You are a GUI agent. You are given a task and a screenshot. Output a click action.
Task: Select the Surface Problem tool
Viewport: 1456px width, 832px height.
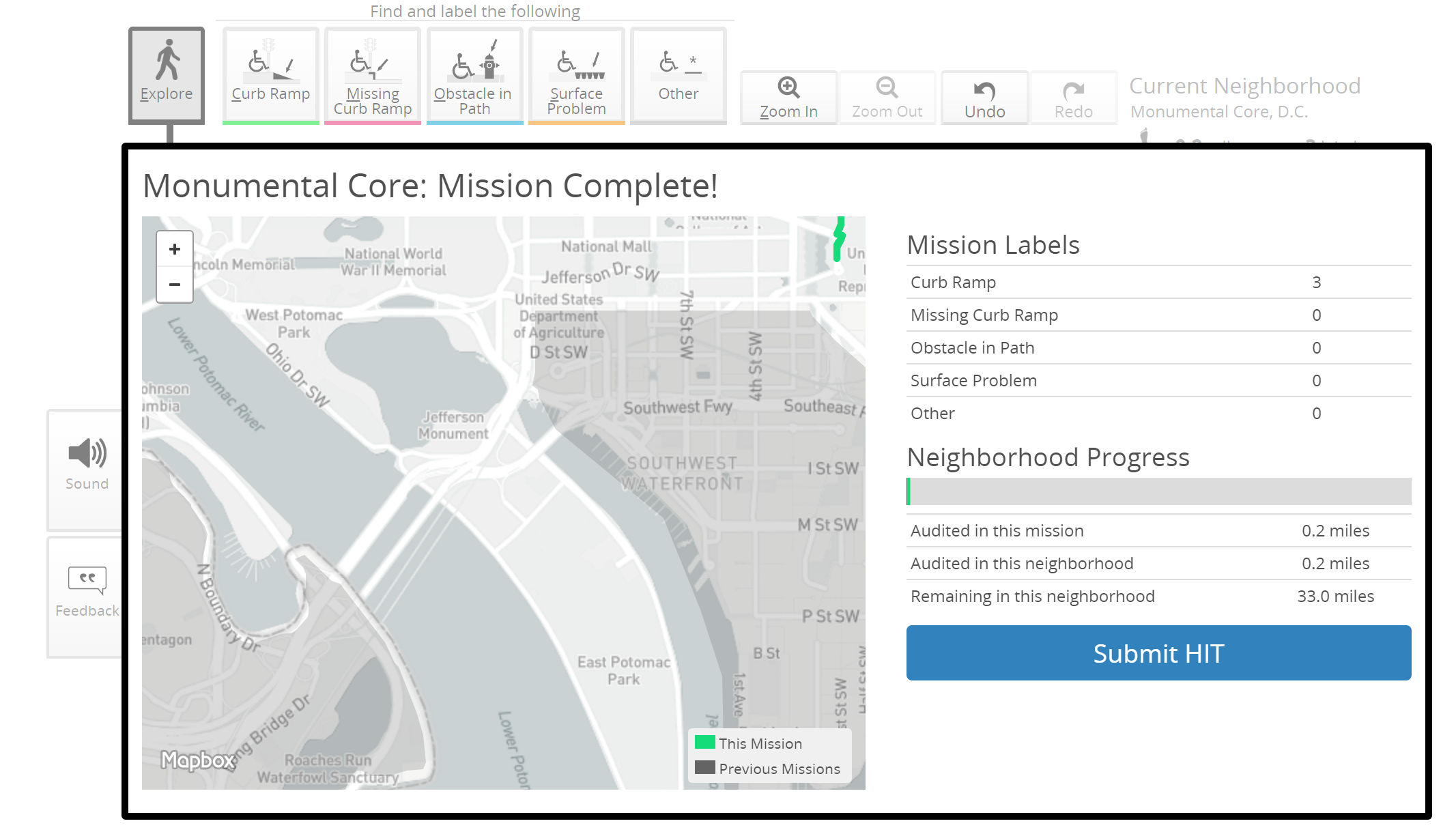coord(576,75)
